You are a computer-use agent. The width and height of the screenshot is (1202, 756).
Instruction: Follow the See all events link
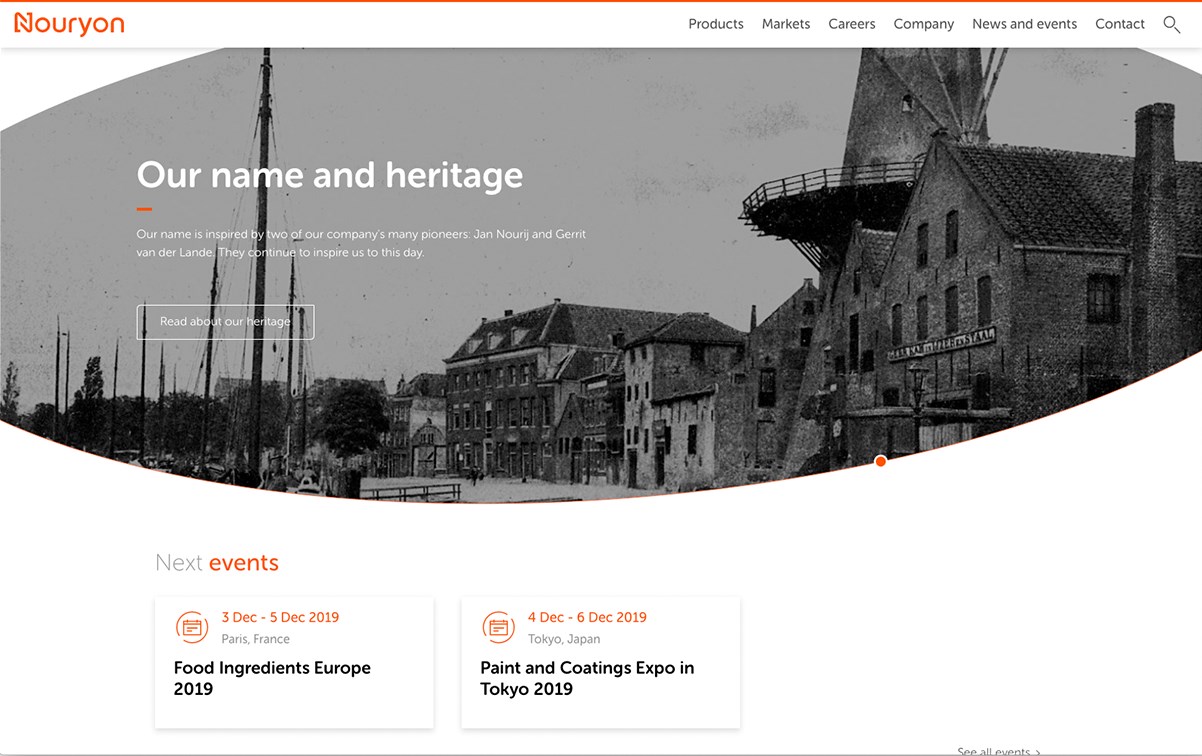click(x=997, y=751)
